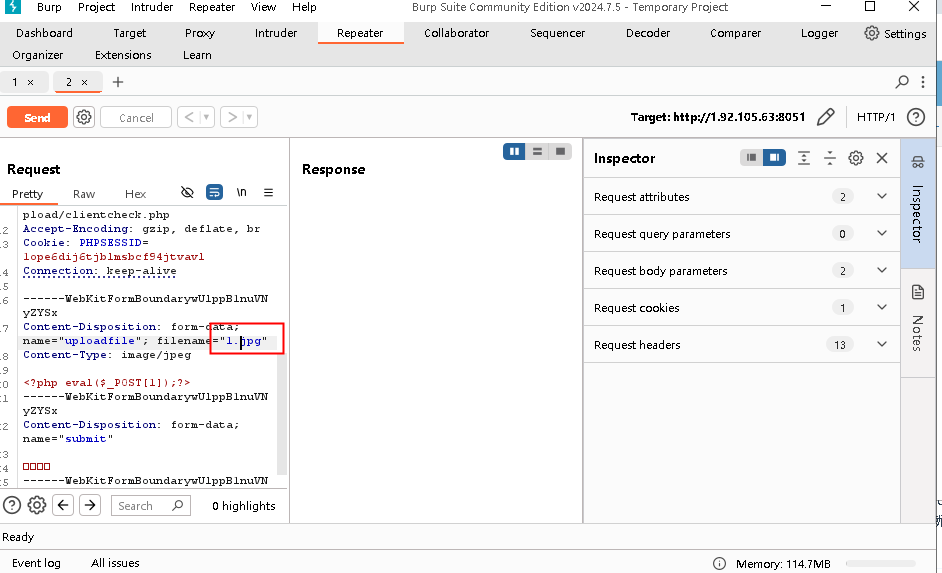Click the 1.jpg filename value in request

click(243, 341)
